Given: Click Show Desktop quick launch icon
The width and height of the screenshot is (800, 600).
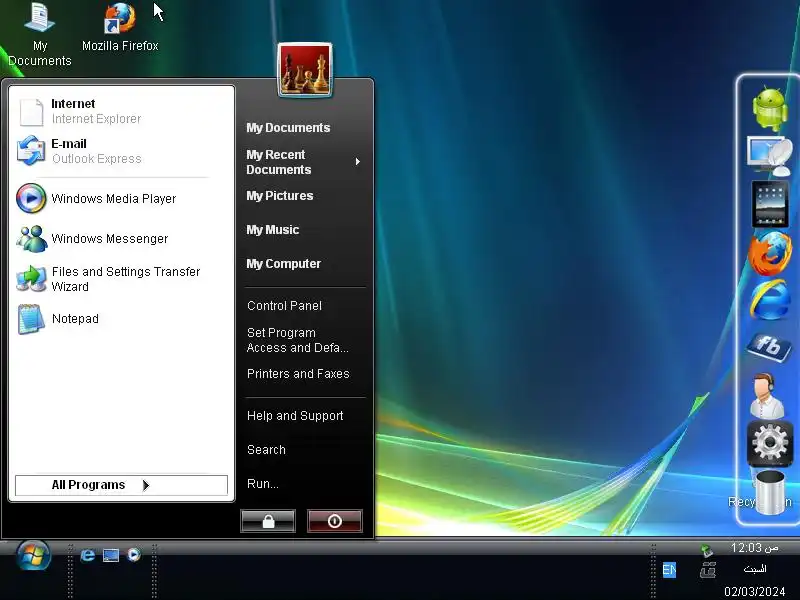Looking at the screenshot, I should coord(111,555).
